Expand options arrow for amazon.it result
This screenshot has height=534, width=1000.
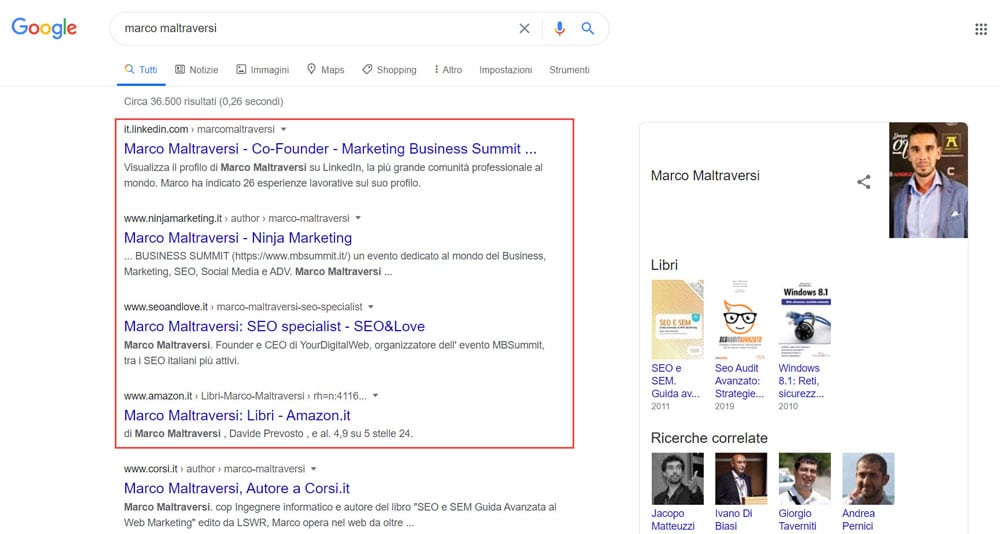pyautogui.click(x=376, y=396)
